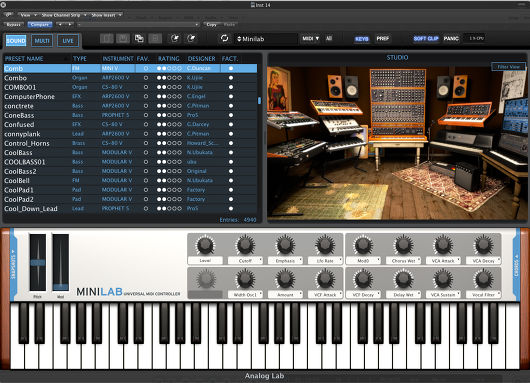Click the new preset icon
This screenshot has width=530, height=383.
(x=107, y=39)
